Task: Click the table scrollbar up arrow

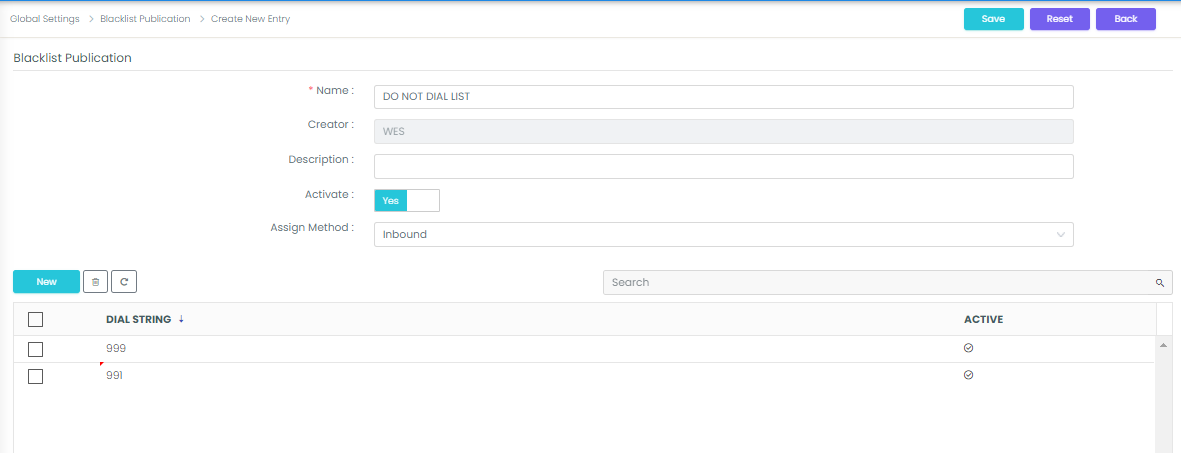Action: (1164, 344)
